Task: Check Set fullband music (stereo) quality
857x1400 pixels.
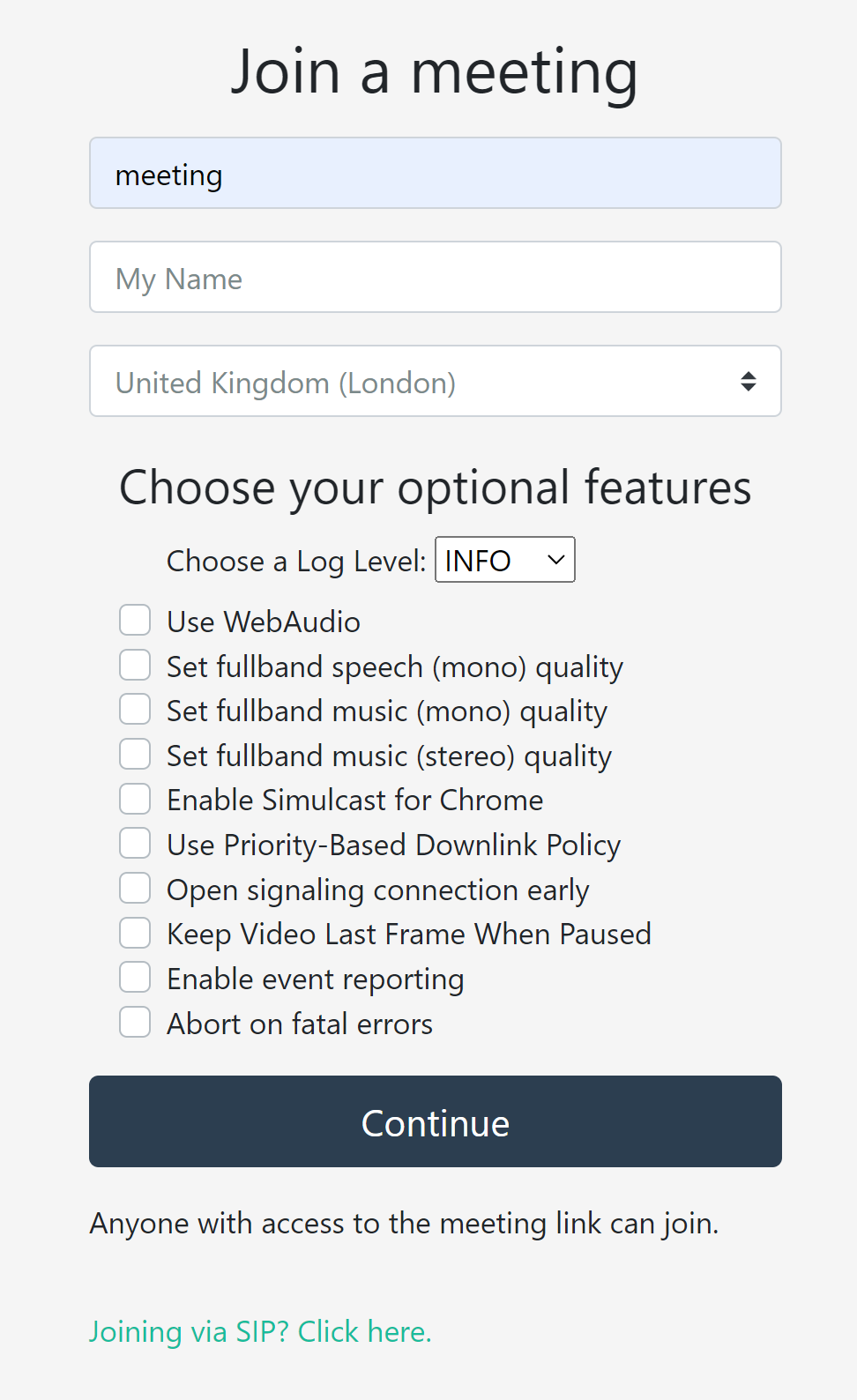Action: click(134, 754)
